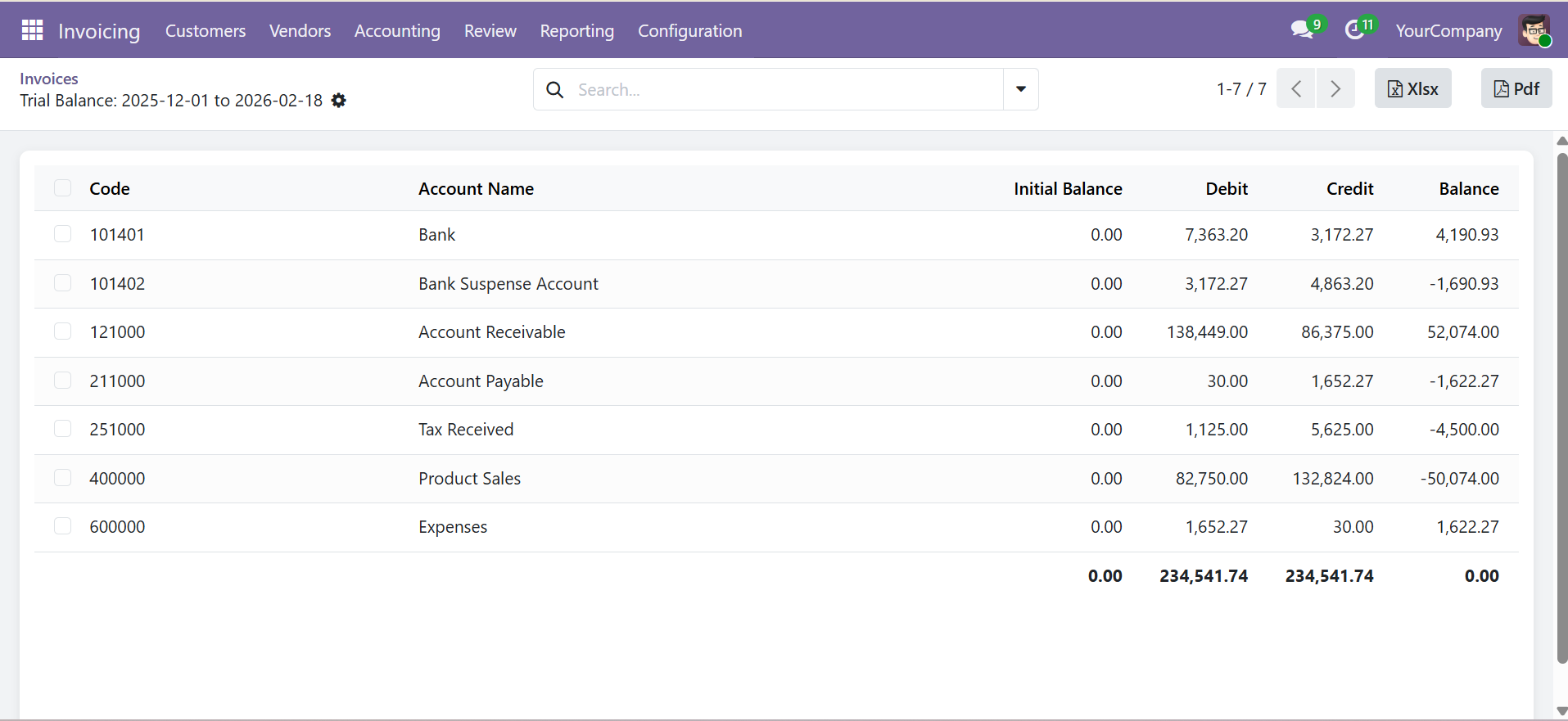
Task: Go to the previous page arrow
Action: (1296, 88)
